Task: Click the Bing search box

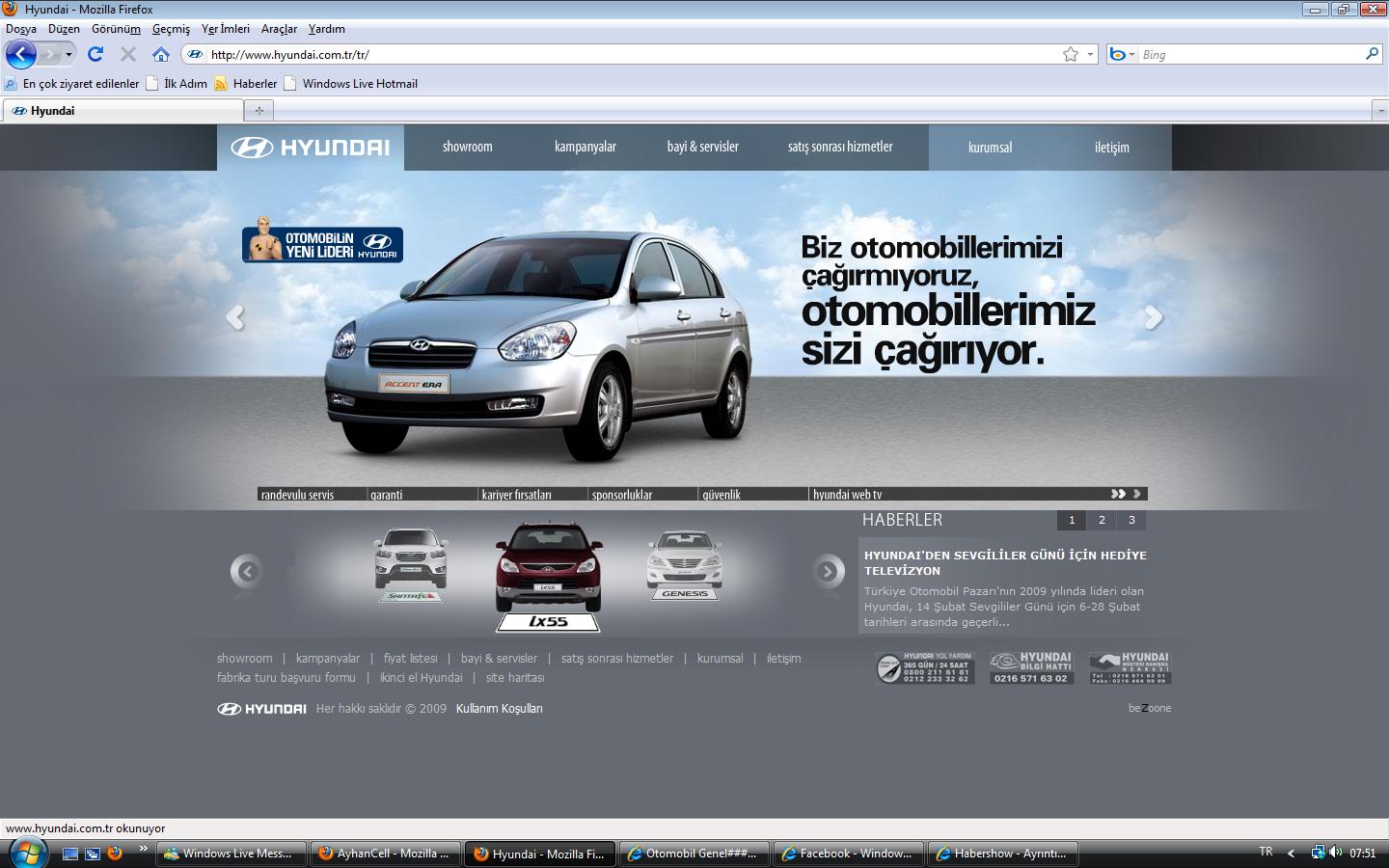Action: 1250,55
